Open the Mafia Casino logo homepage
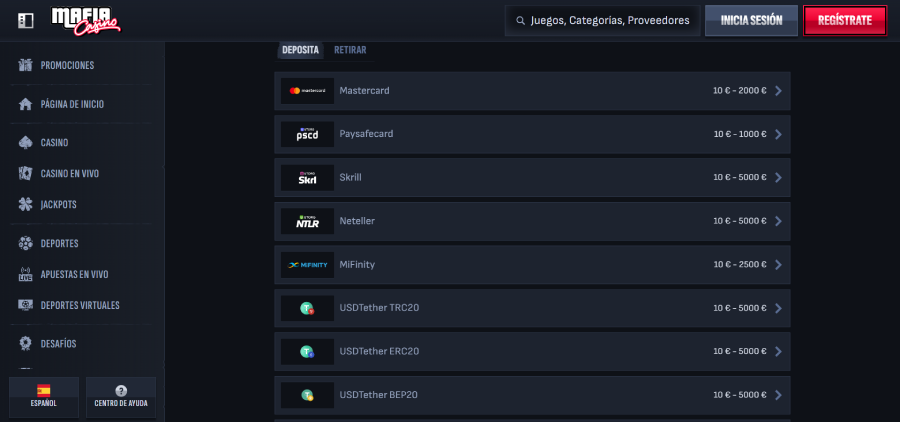Image resolution: width=900 pixels, height=422 pixels. coord(86,21)
